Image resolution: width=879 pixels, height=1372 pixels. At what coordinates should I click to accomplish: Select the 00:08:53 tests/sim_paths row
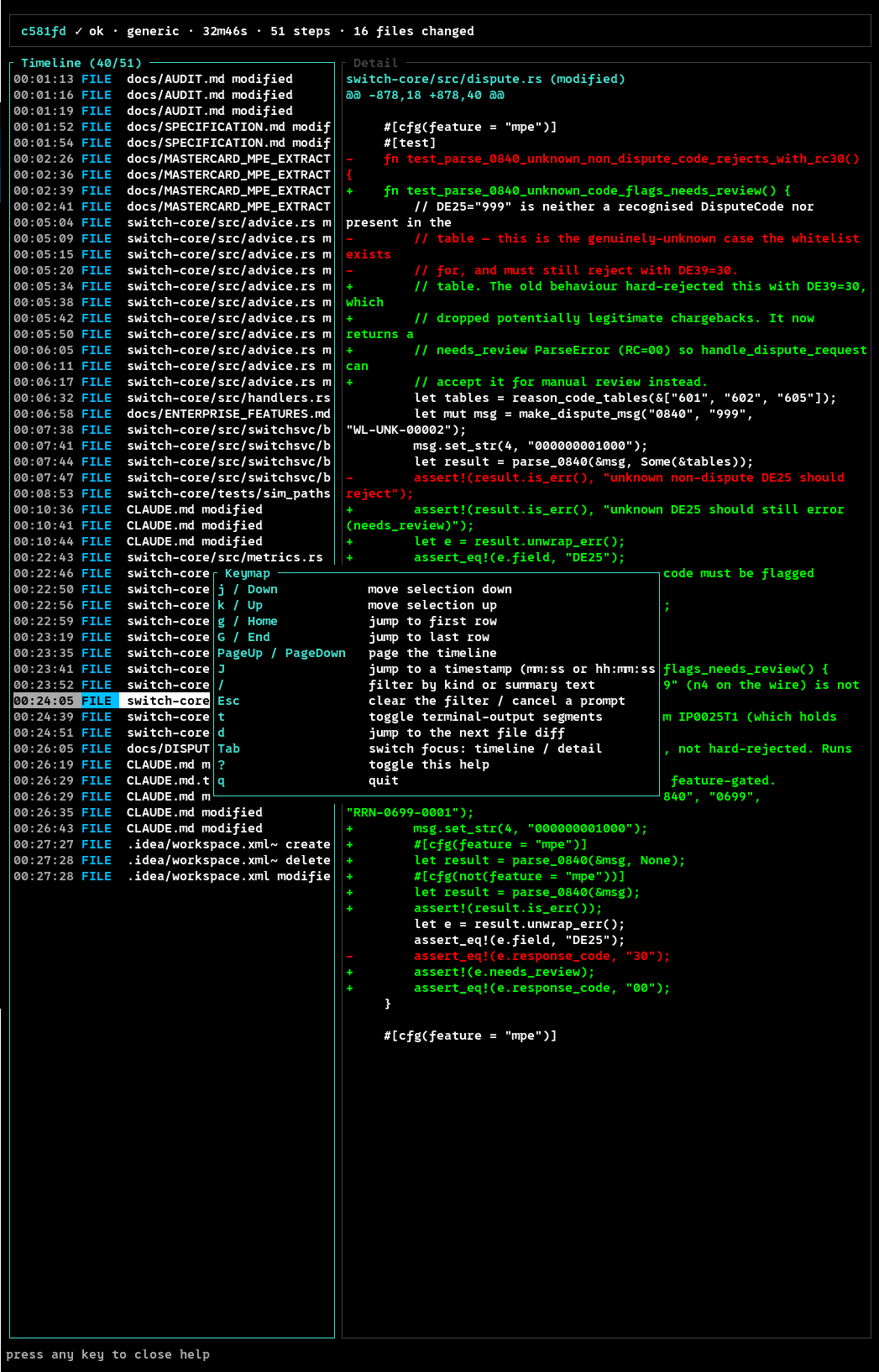click(x=172, y=493)
